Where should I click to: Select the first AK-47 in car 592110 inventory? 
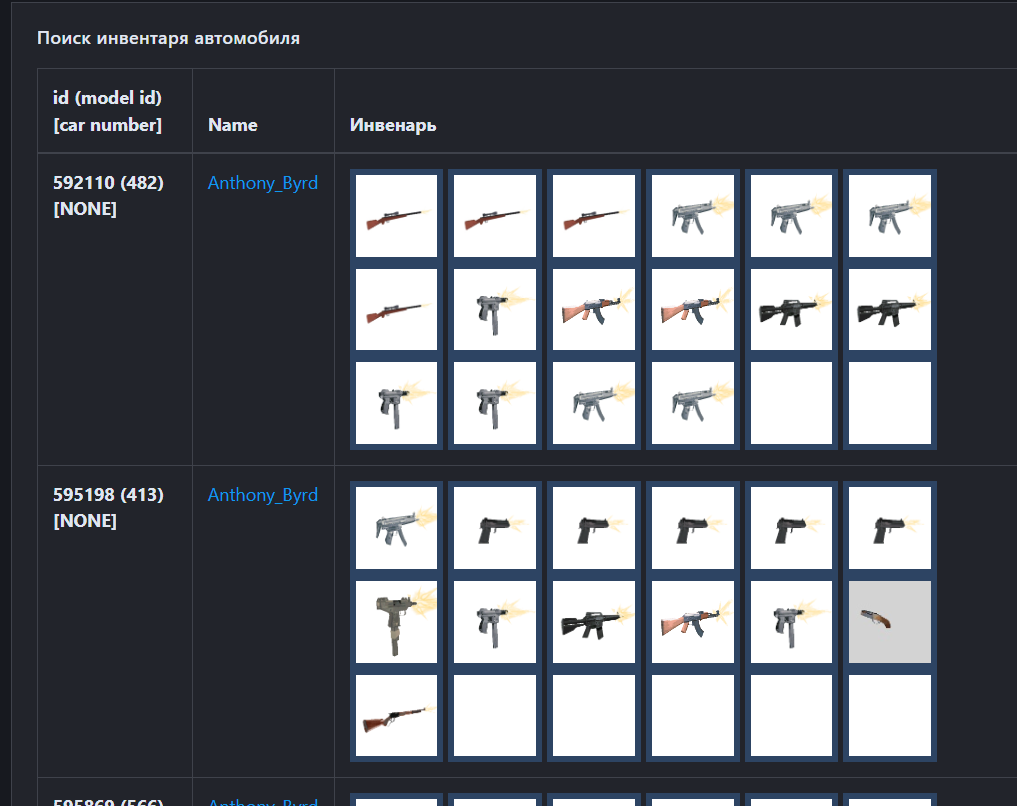tap(593, 309)
